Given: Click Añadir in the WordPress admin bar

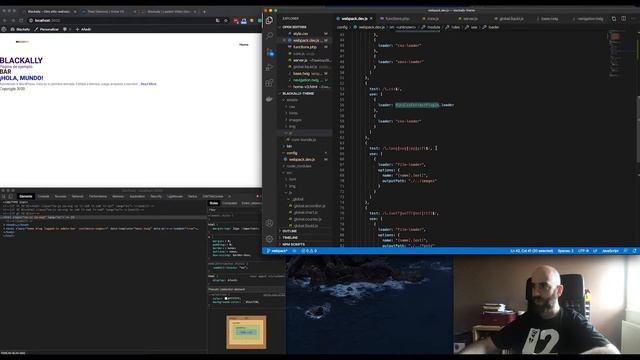Looking at the screenshot, I should pos(83,29).
